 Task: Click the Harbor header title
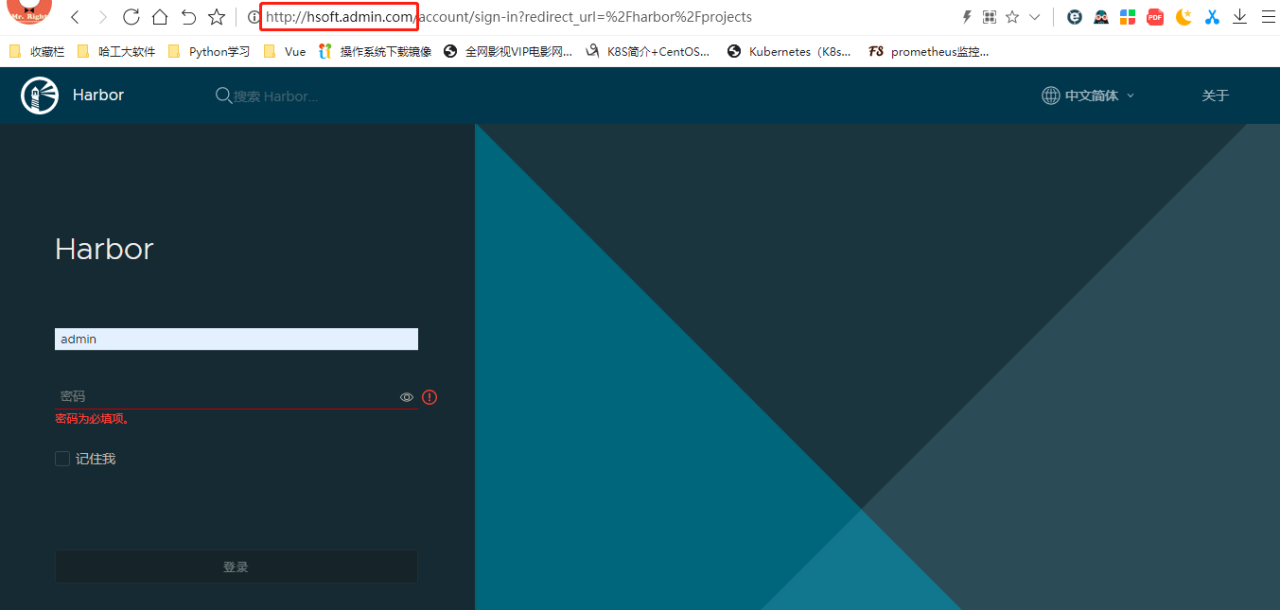tap(98, 95)
